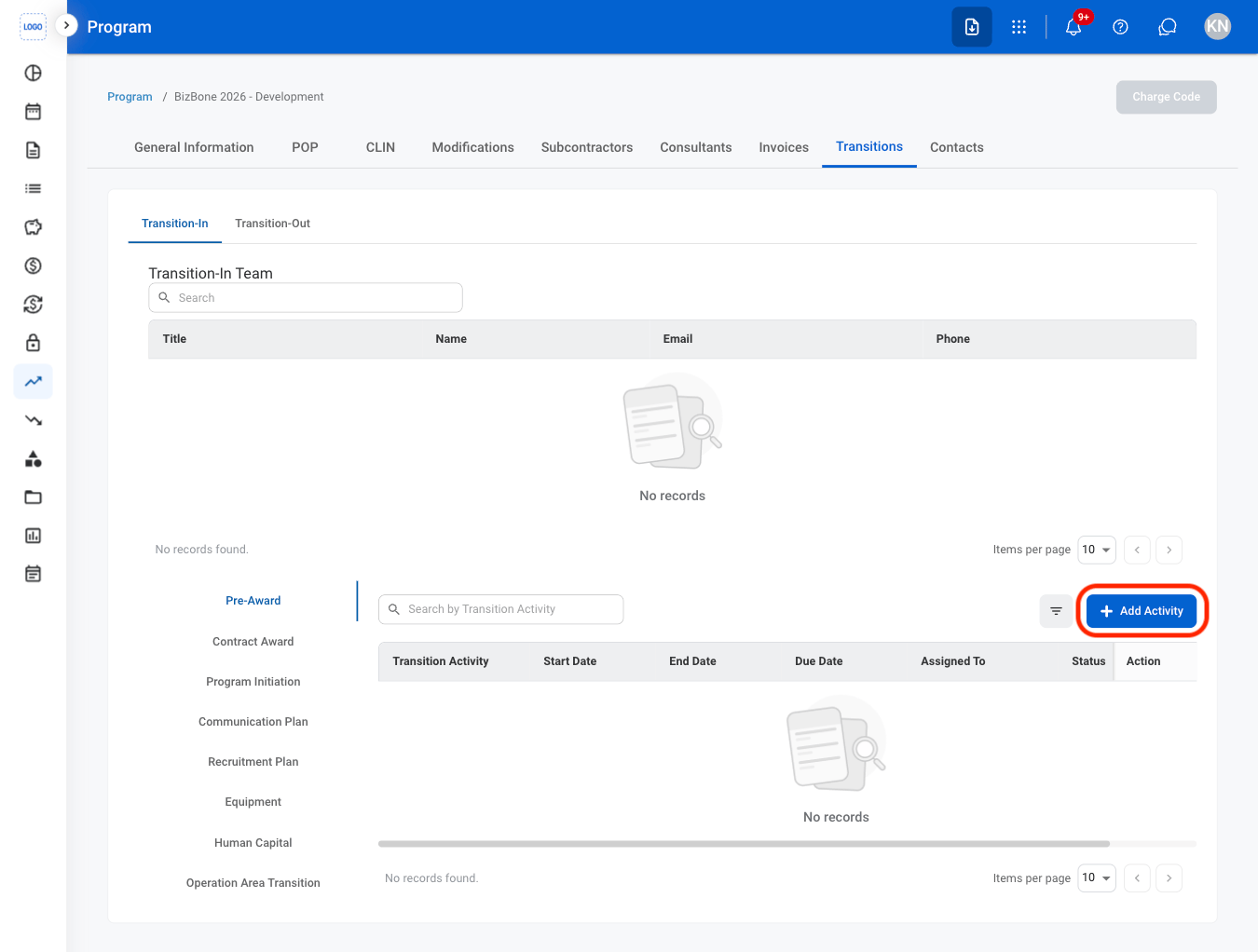The image size is (1258, 952).
Task: Click the filter icon beside Add Activity
Action: click(x=1056, y=611)
